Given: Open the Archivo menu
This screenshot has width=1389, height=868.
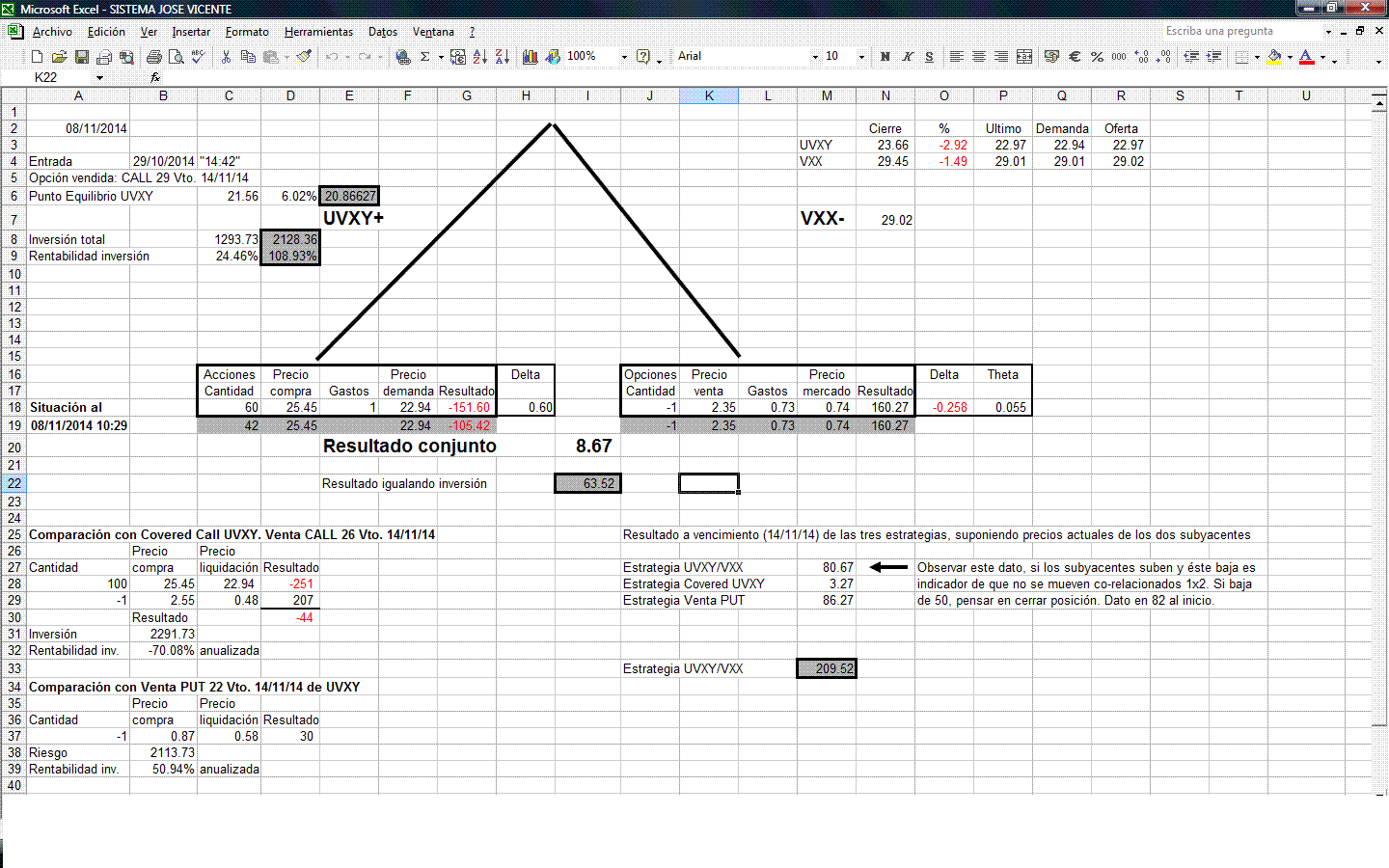Looking at the screenshot, I should click(x=52, y=32).
